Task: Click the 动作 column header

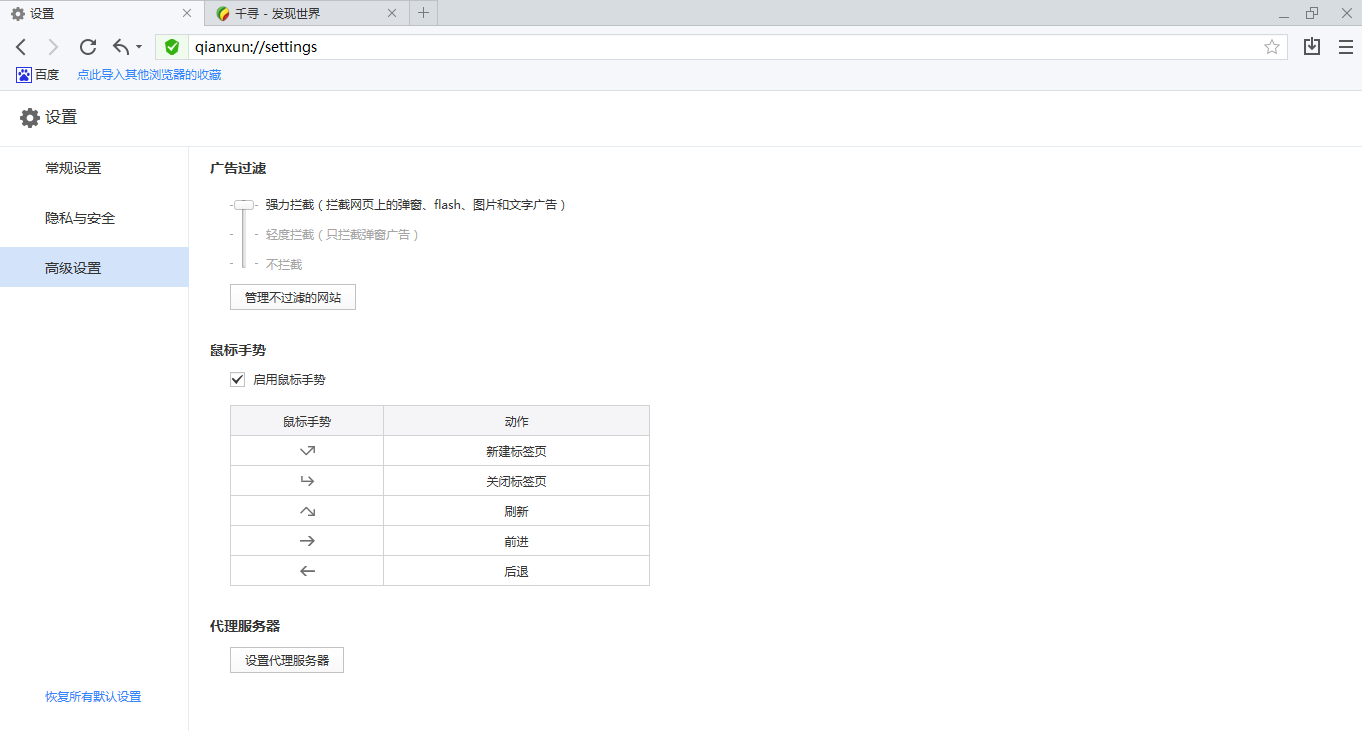Action: pos(516,421)
